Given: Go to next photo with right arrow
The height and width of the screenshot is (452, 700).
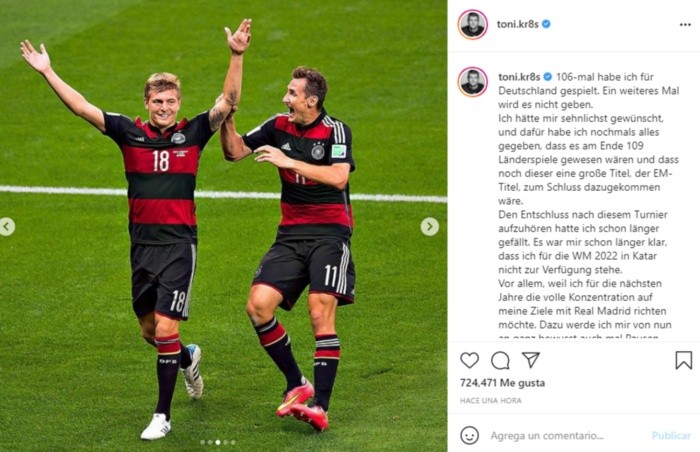Looking at the screenshot, I should tap(429, 227).
